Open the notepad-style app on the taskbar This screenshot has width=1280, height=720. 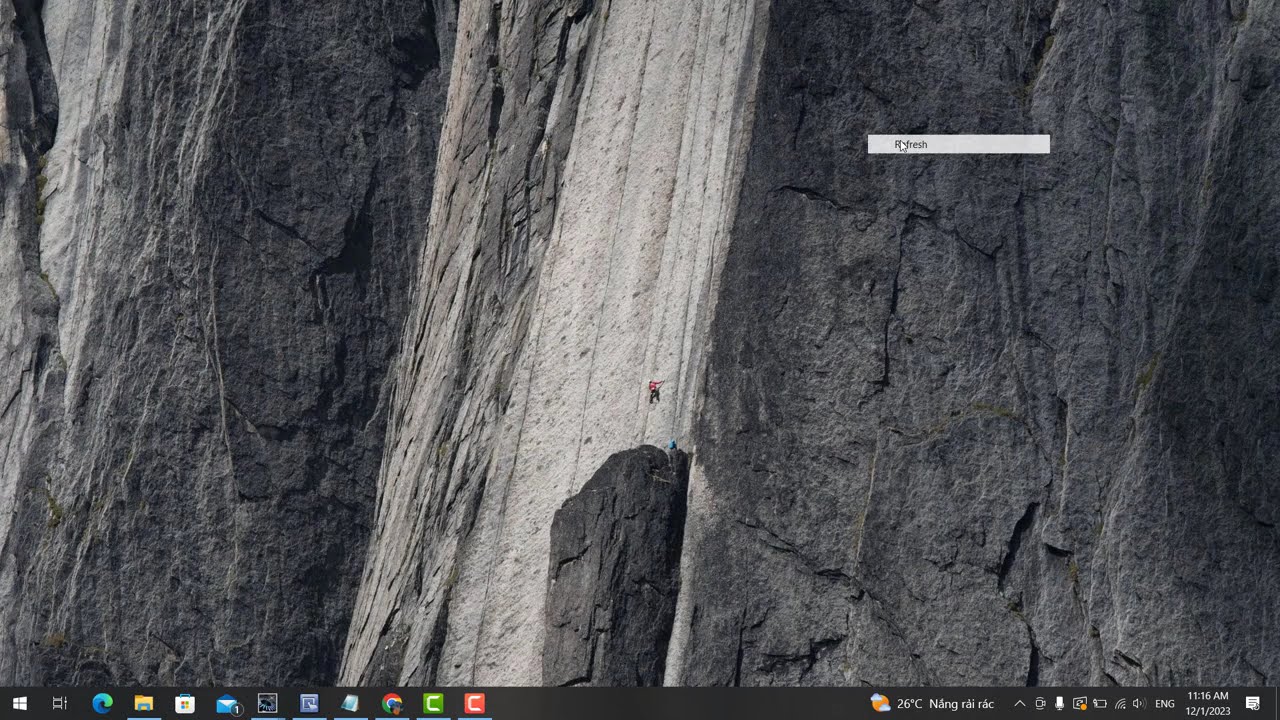click(x=350, y=704)
